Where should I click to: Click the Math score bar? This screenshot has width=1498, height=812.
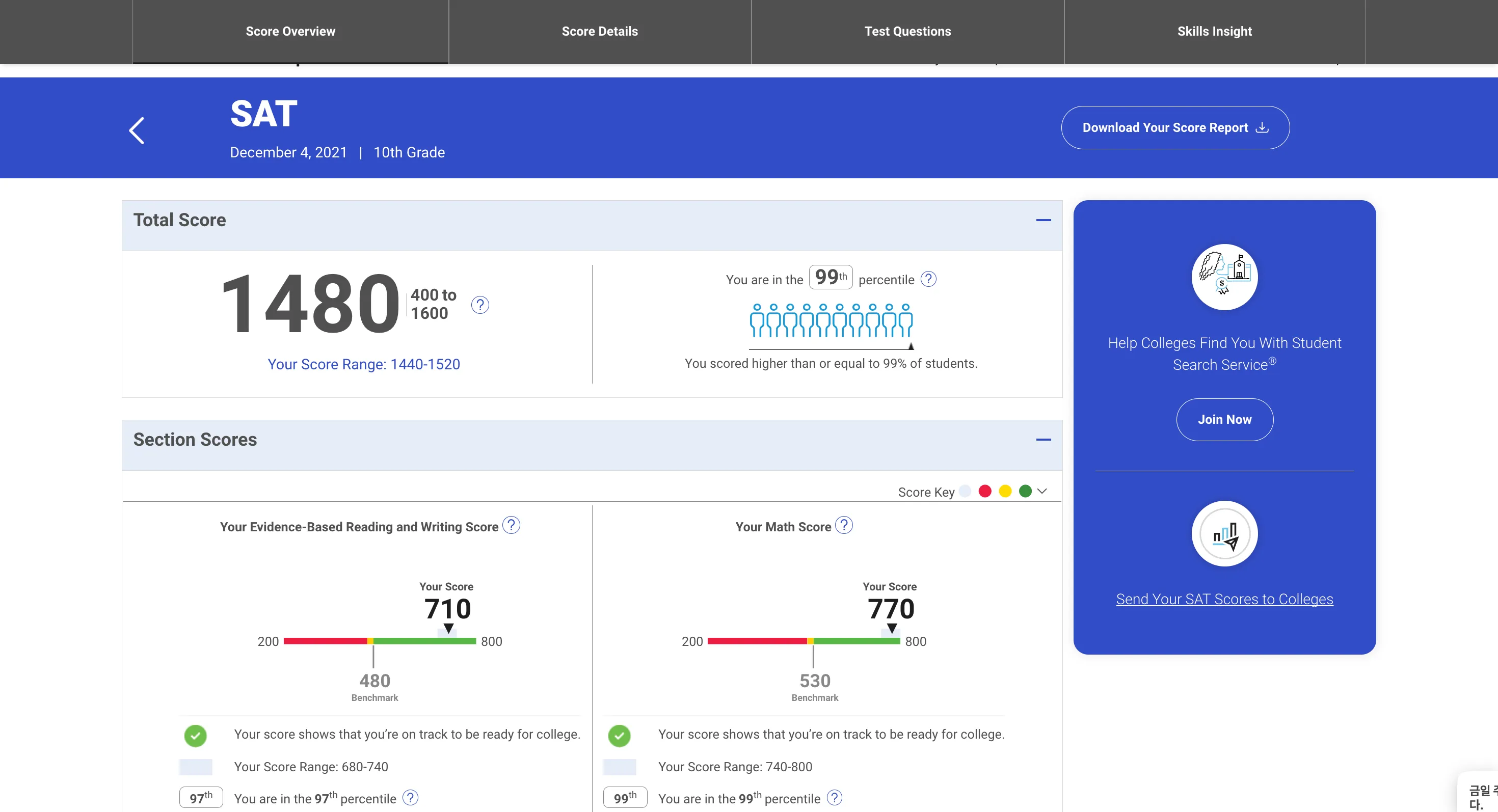point(804,641)
